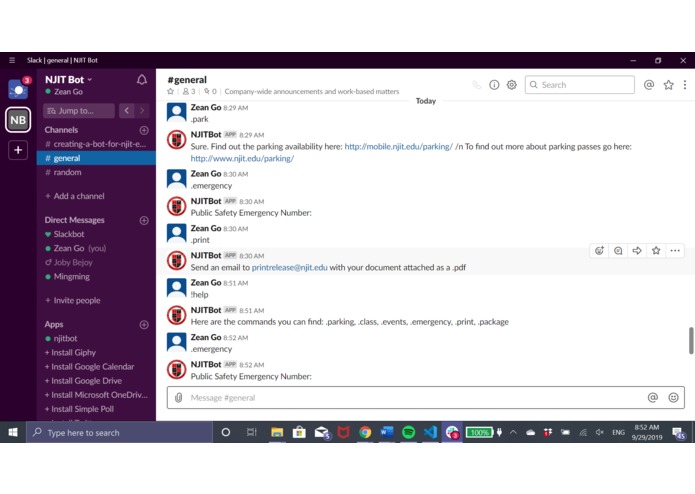Attach a file with paperclip icon
Viewport: 695px width, 494px height.
178,397
